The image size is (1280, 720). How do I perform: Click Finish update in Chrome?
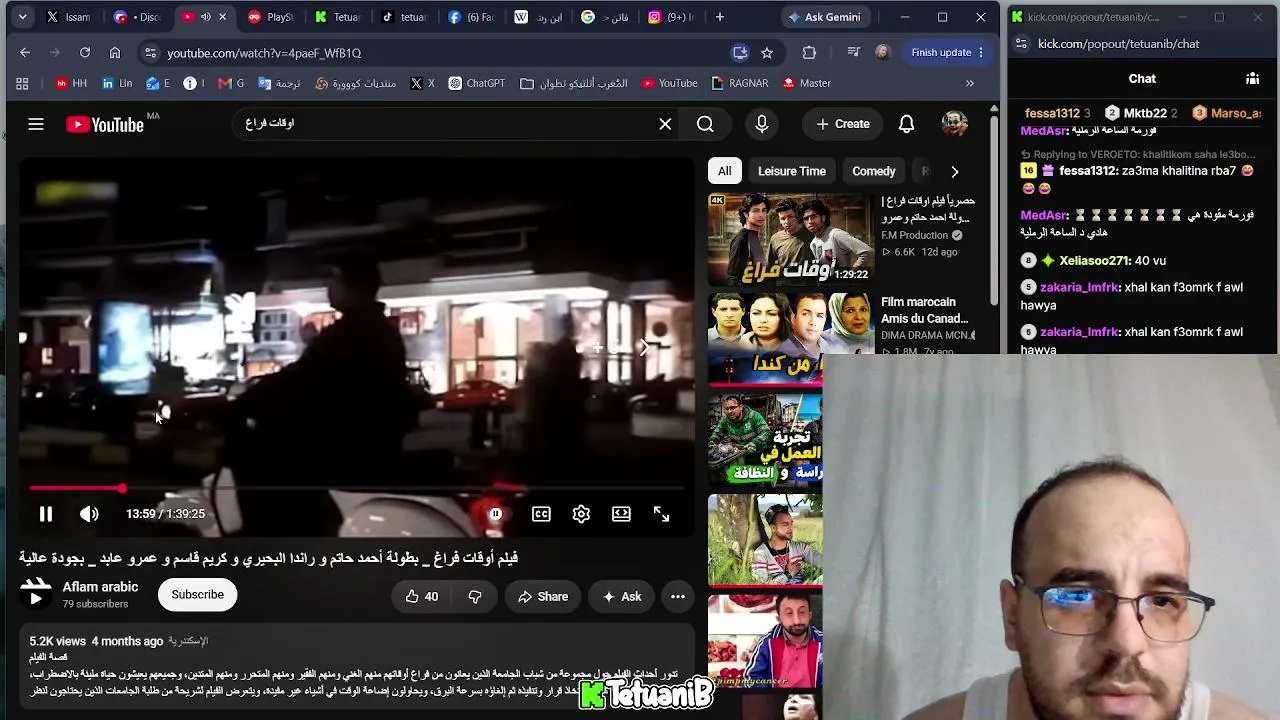[948, 53]
